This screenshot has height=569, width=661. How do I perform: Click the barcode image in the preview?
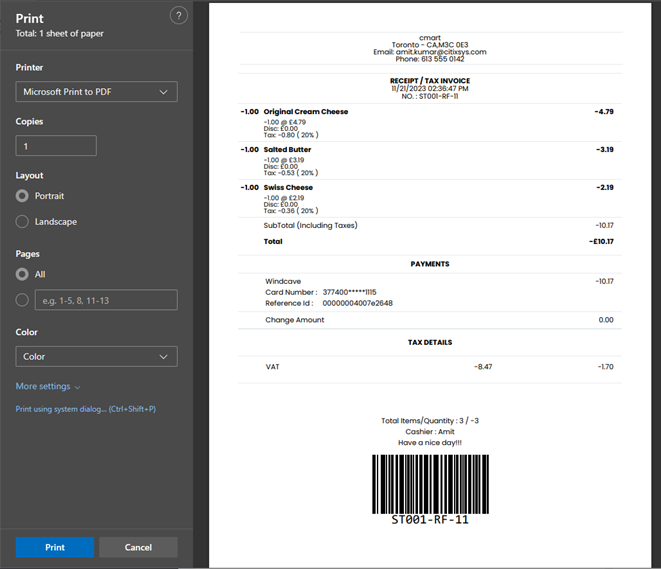[x=429, y=483]
